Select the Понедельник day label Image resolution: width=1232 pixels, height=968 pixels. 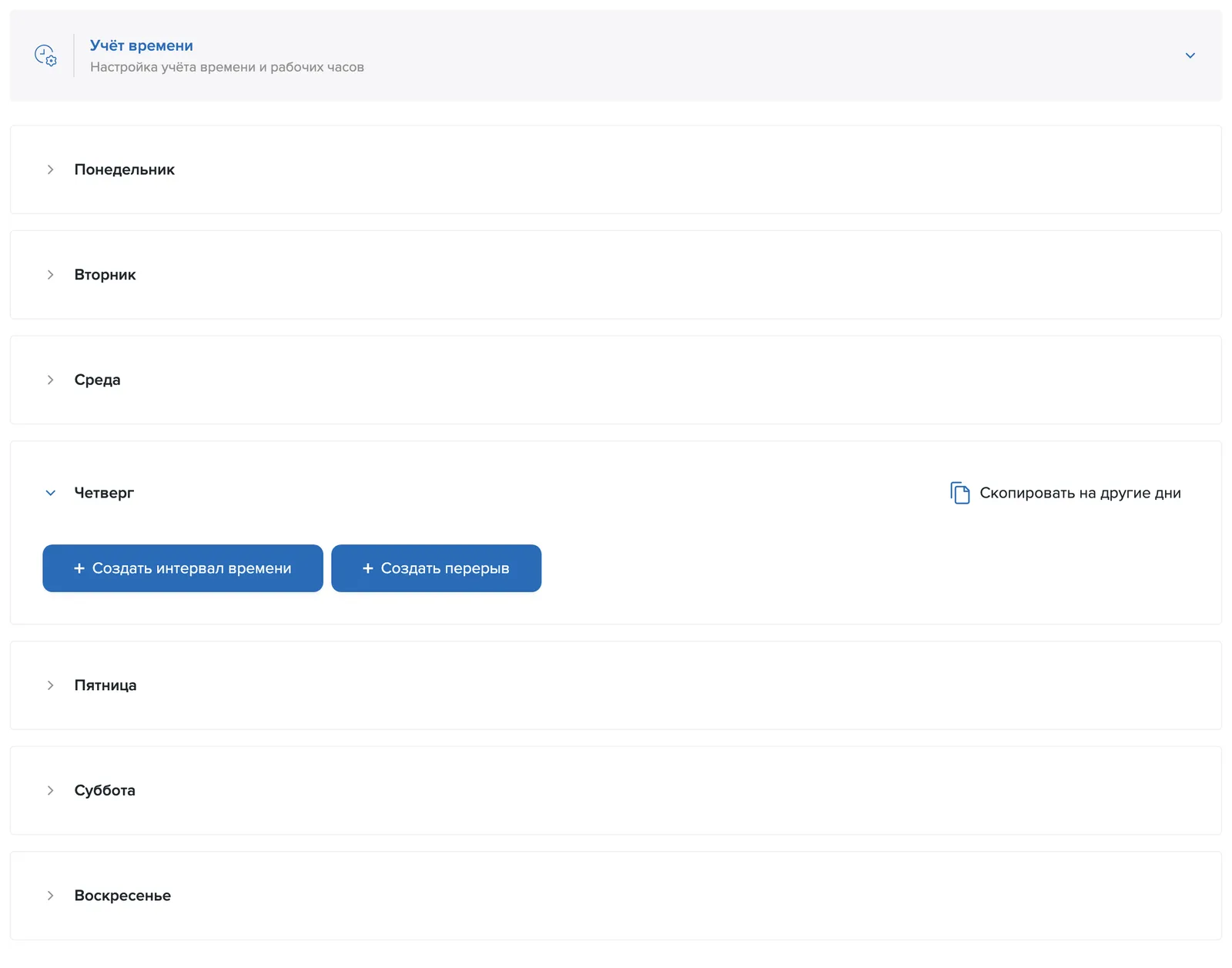125,169
